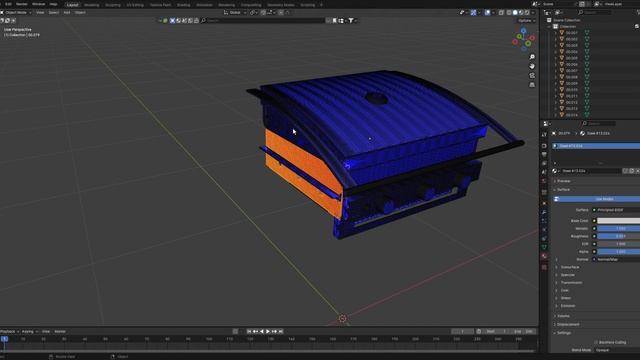640x360 pixels.
Task: Open the Object Mode dropdown
Action: pyautogui.click(x=16, y=13)
